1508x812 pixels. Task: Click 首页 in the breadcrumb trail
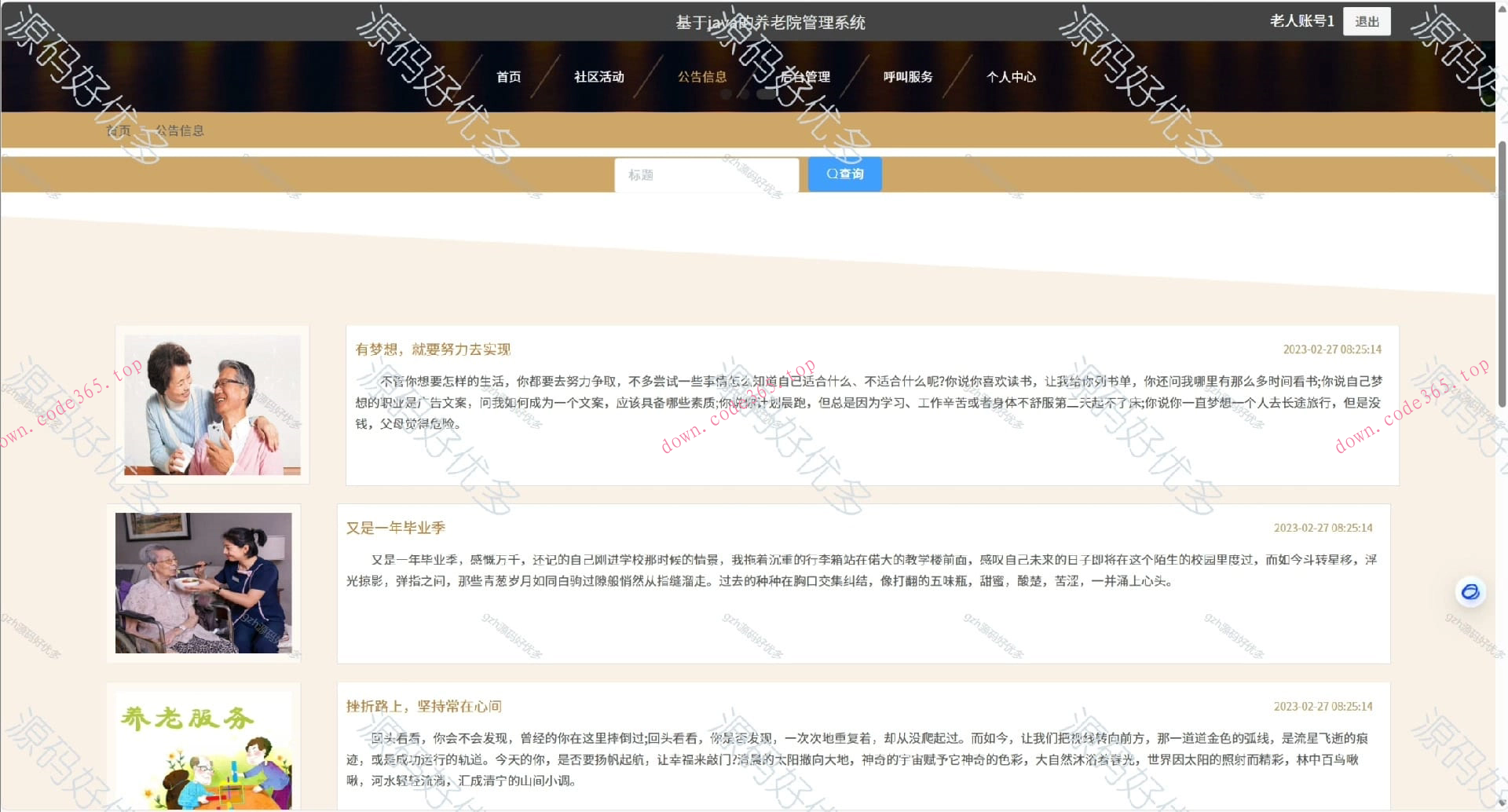119,130
